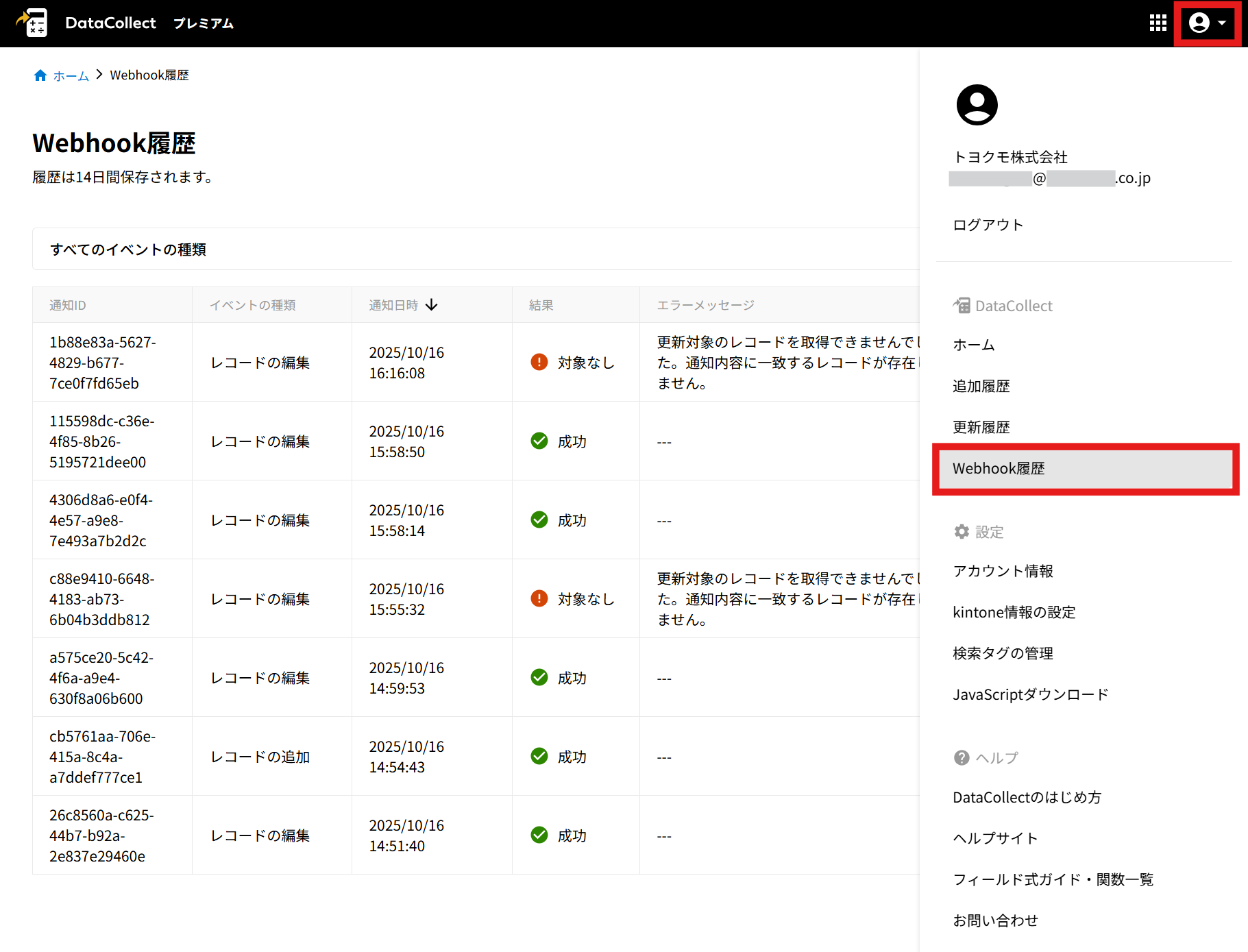Open 追加履歴 from the side menu
This screenshot has height=952, width=1248.
coord(981,387)
